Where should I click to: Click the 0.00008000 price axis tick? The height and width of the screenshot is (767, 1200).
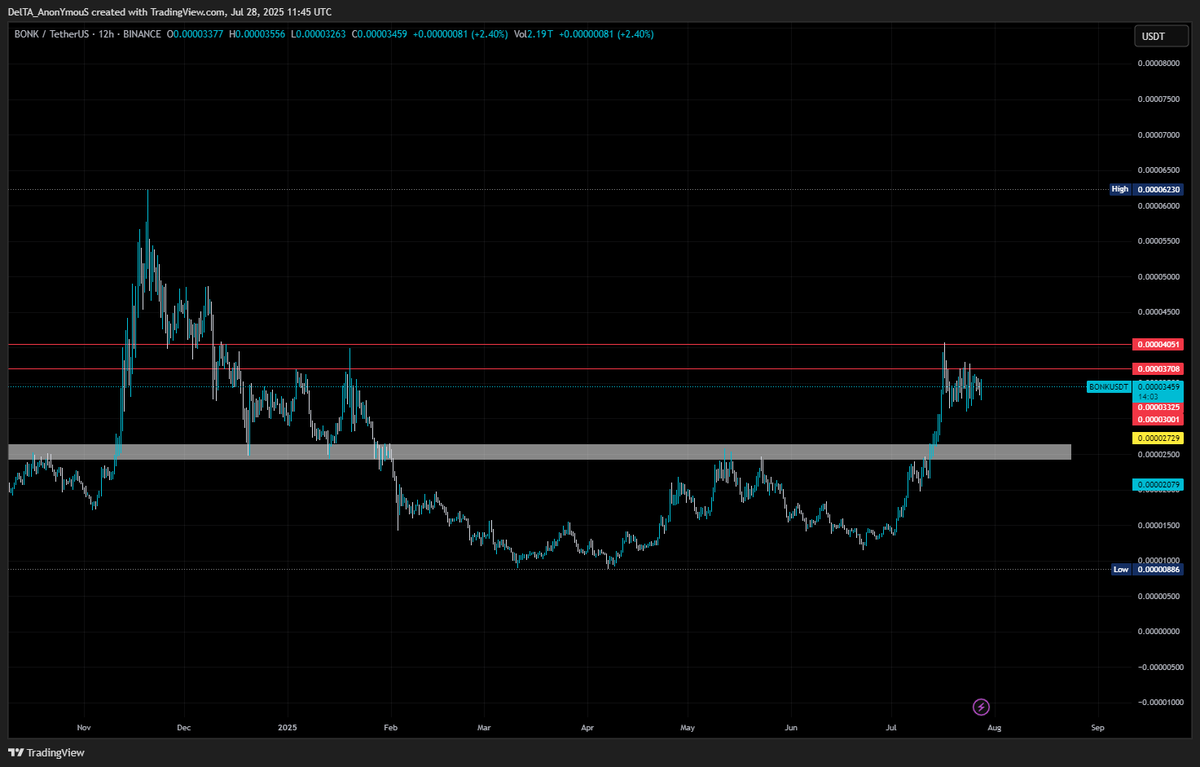point(1160,64)
